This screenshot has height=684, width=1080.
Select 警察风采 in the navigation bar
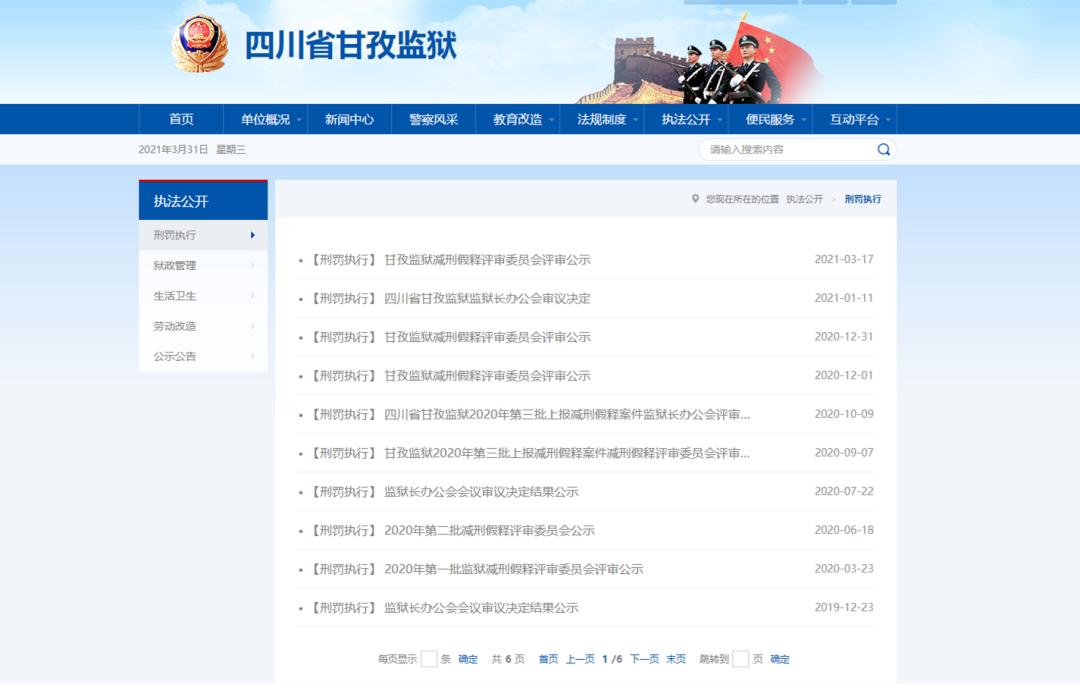point(433,119)
